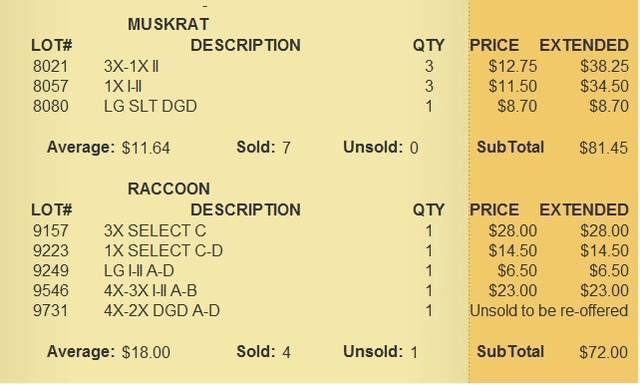The image size is (640, 385).
Task: Click the muskrat SubTotal $81.45 value
Action: [x=604, y=148]
